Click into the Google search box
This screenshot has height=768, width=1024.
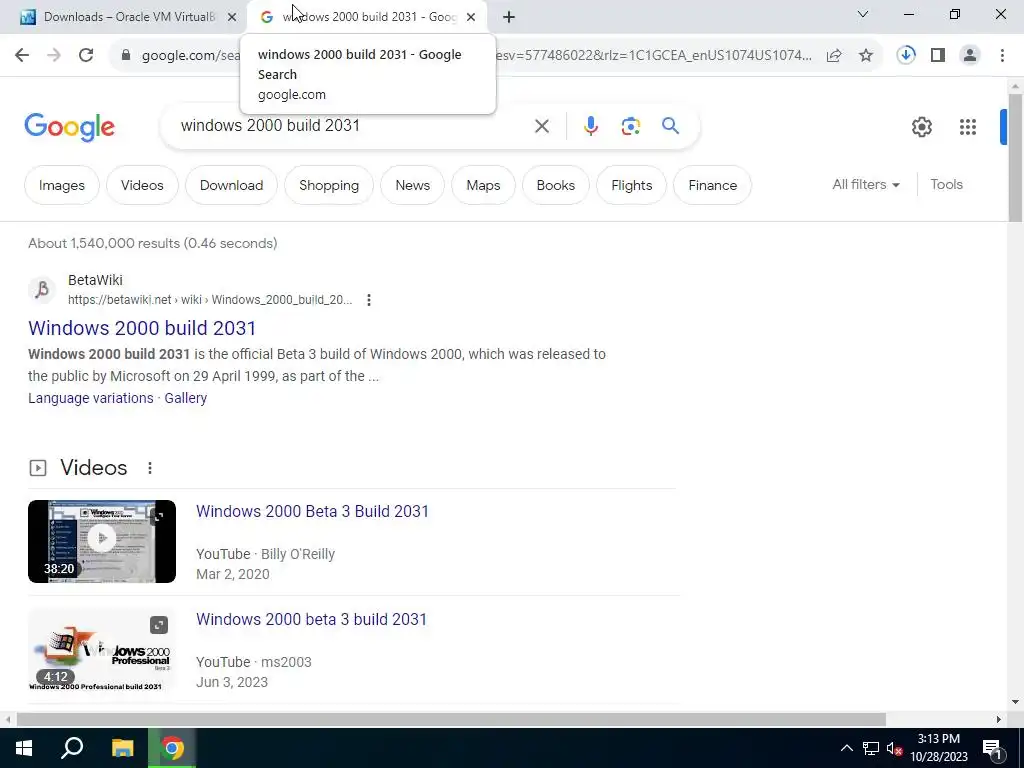[353, 126]
